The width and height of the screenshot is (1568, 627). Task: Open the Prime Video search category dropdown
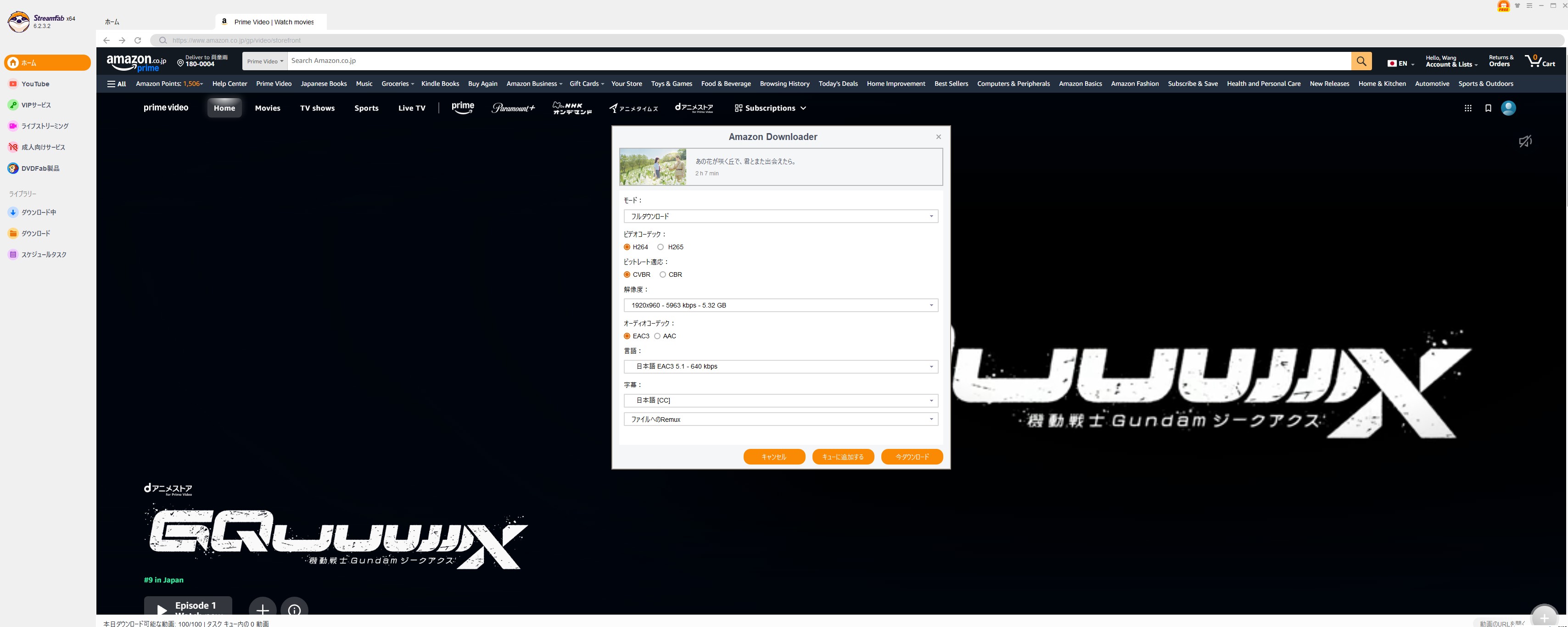point(265,61)
